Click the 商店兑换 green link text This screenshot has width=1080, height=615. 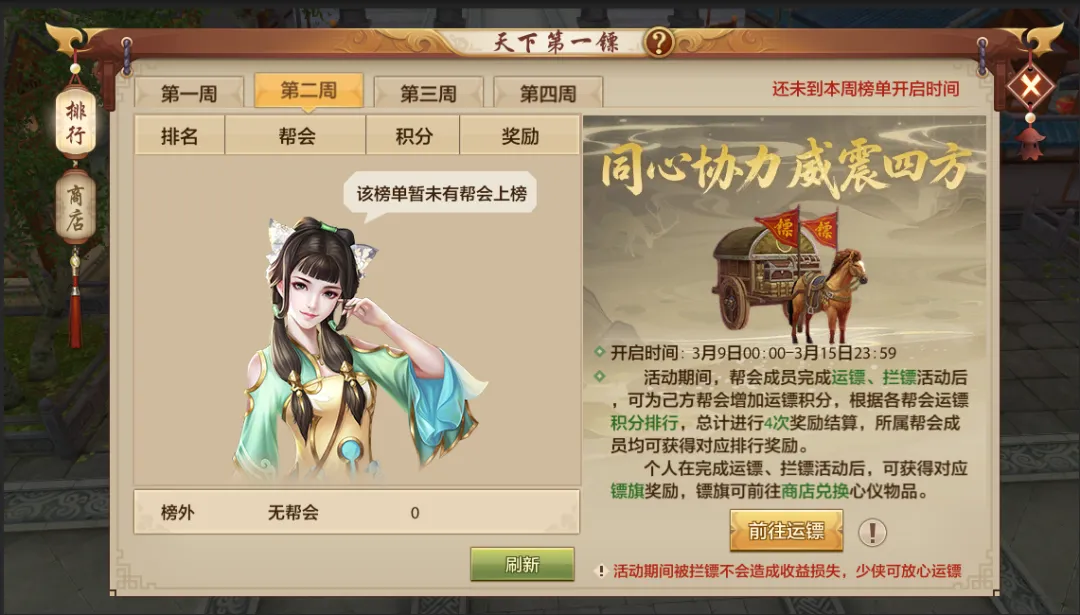click(816, 491)
